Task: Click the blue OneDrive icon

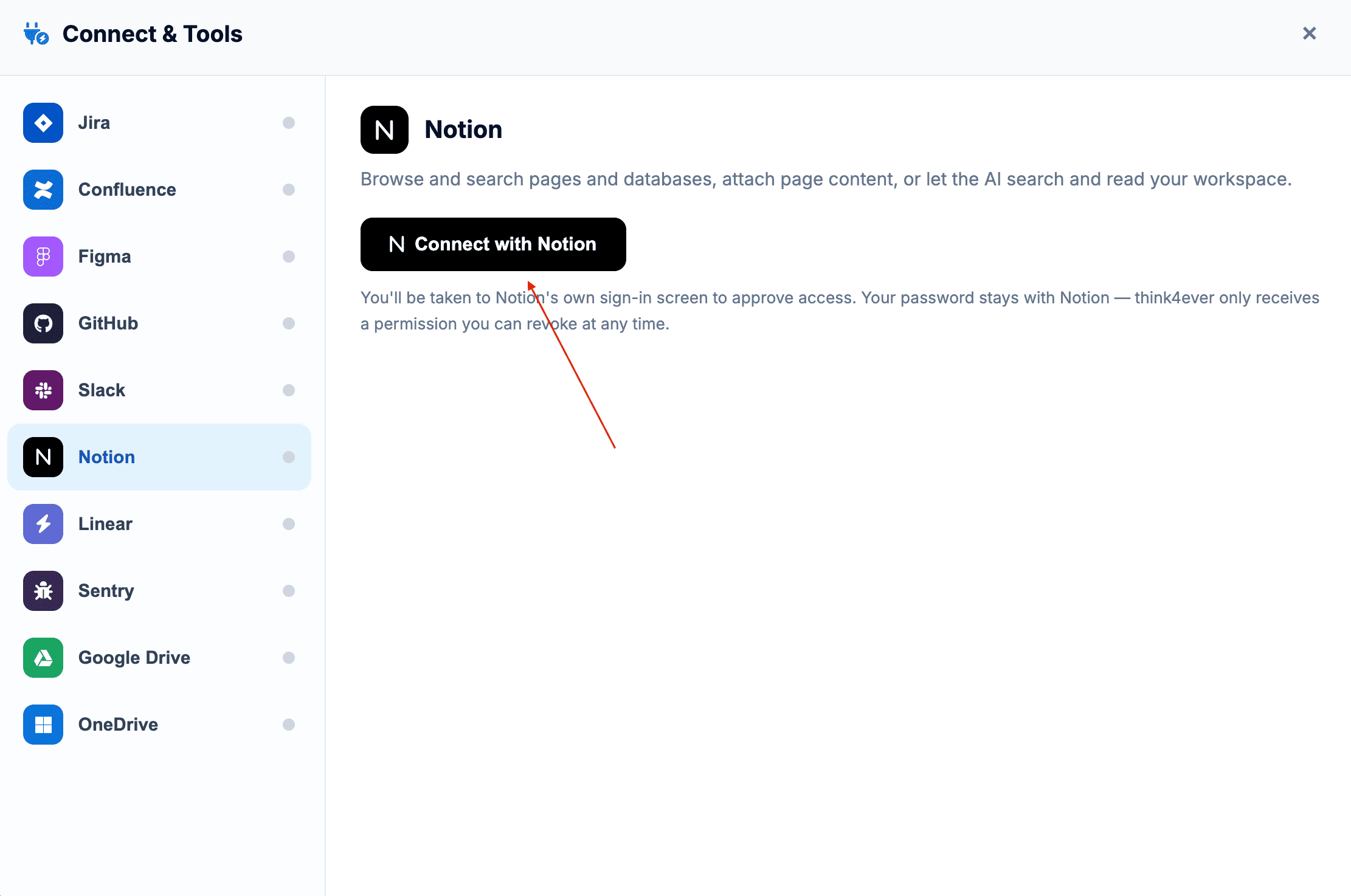Action: coord(43,725)
